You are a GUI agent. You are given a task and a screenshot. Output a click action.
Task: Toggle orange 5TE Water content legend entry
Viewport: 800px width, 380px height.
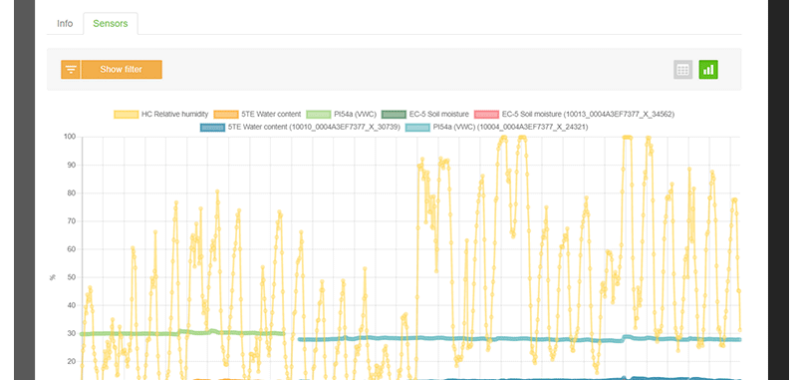click(257, 114)
